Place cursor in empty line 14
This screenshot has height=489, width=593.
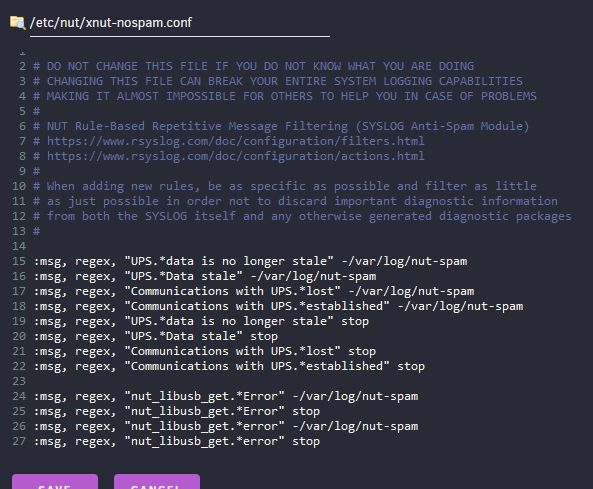303,246
